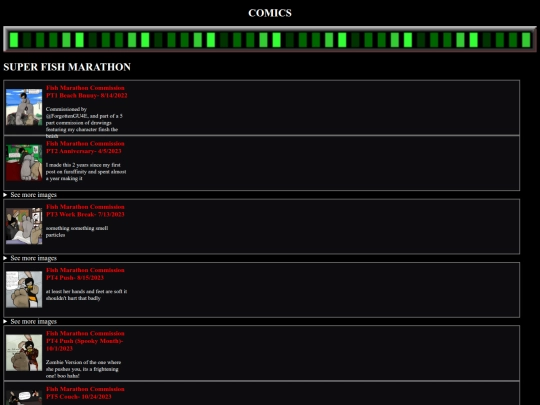This screenshot has width=540, height=405.
Task: Click the PT3 Work Break thumbnail image
Action: point(24,226)
